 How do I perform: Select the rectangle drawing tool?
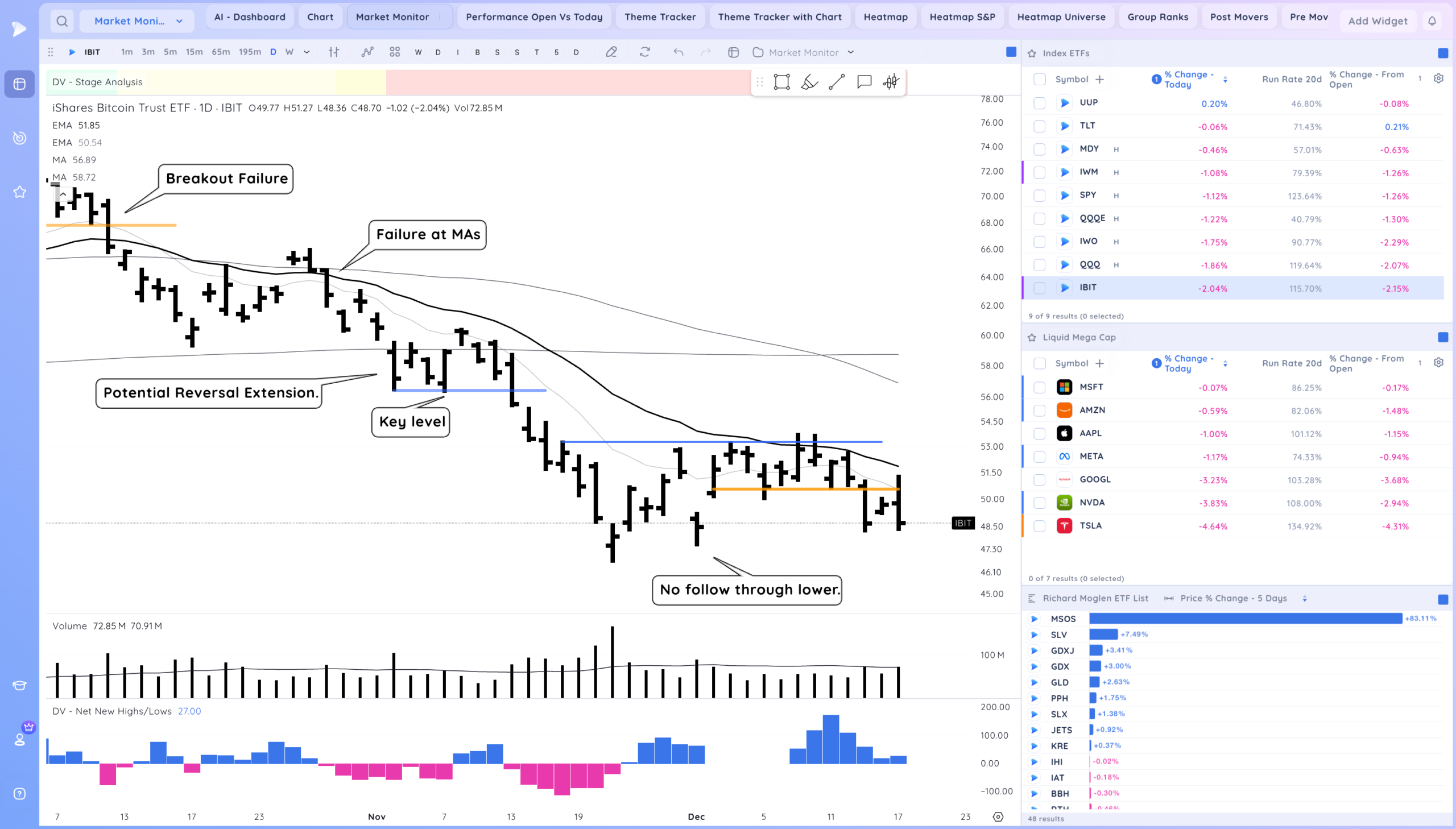click(x=781, y=82)
